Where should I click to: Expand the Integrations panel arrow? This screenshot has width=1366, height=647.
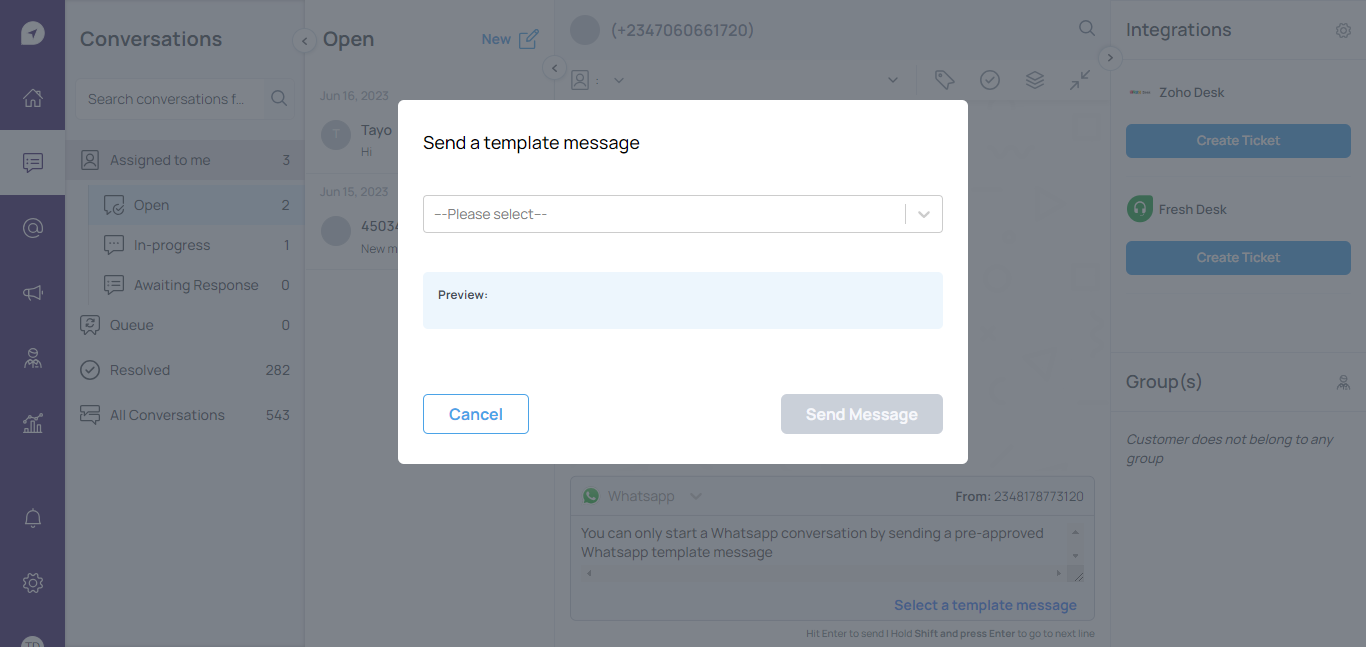[1109, 57]
